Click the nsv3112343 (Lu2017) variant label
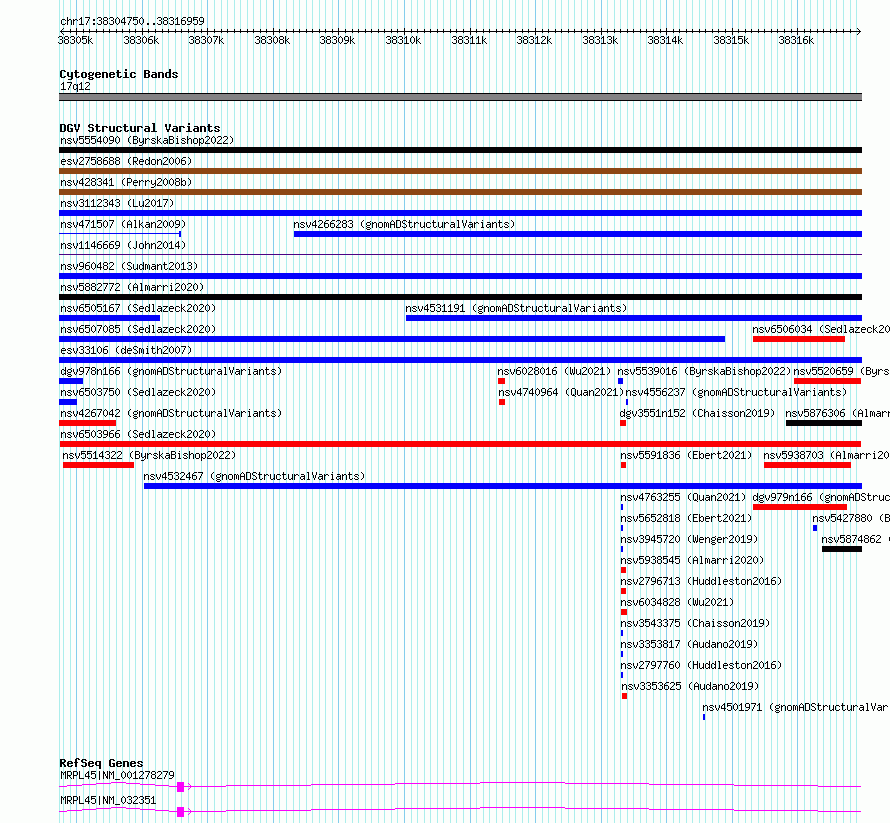The image size is (890, 823). click(117, 203)
